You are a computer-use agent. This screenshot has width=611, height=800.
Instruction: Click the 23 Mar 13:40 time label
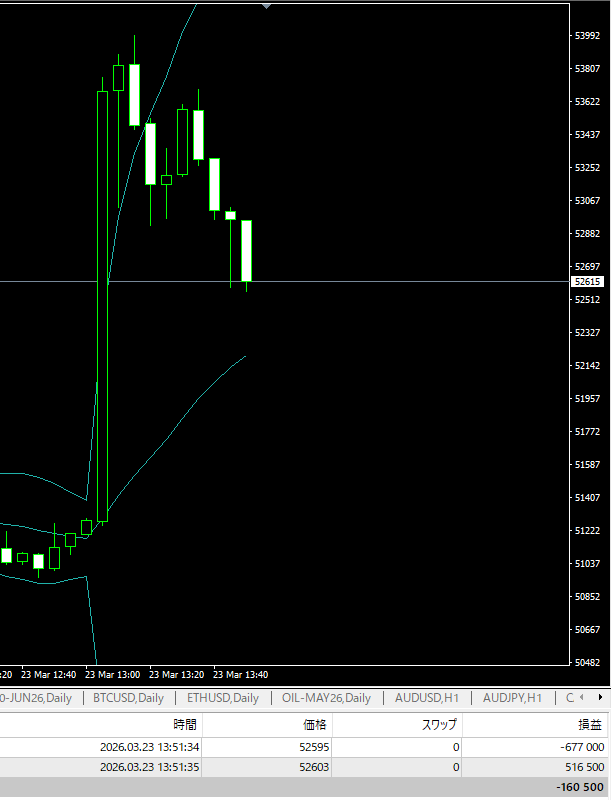click(x=241, y=674)
